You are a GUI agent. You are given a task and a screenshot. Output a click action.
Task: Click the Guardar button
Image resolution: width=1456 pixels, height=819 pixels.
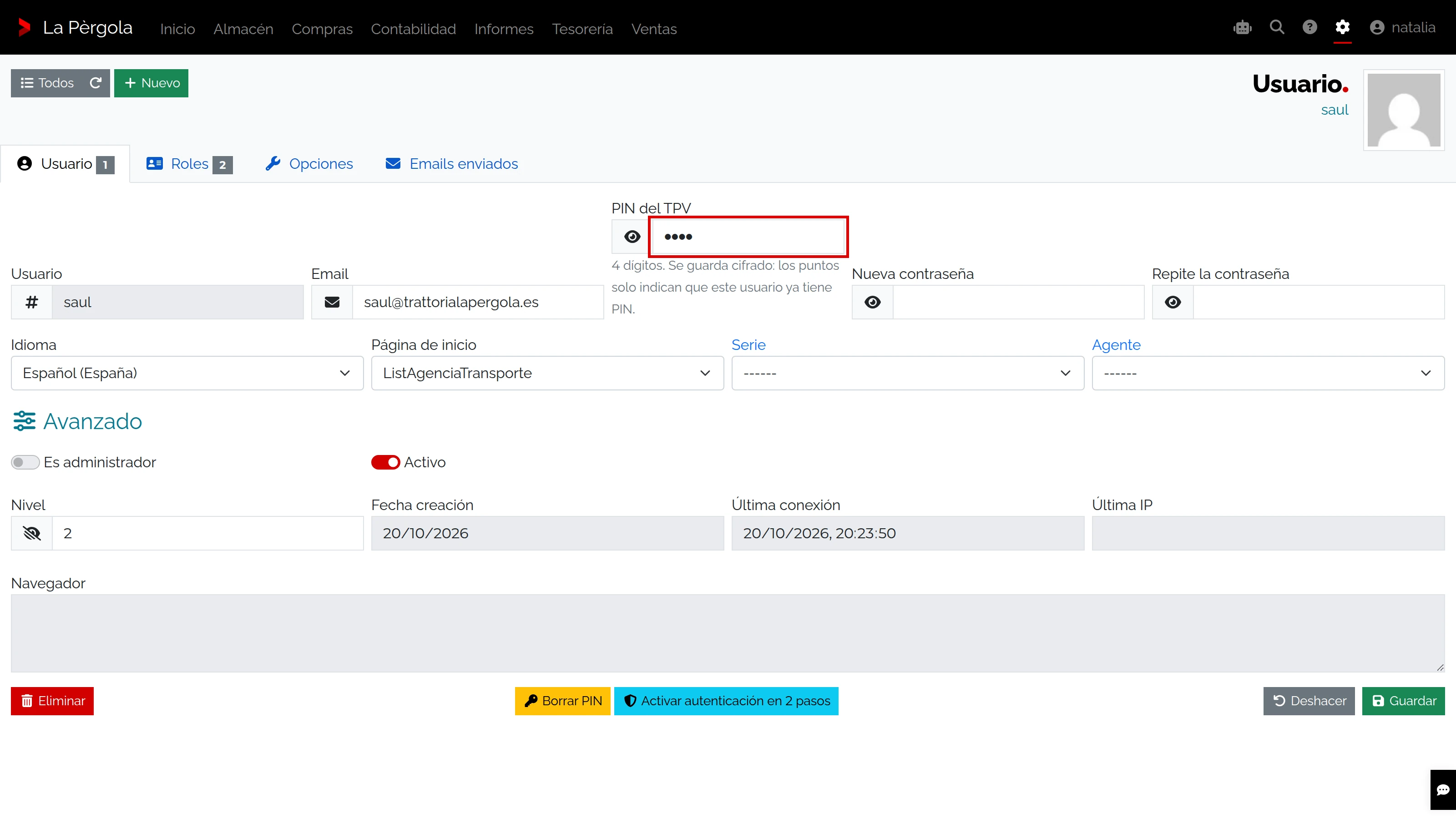click(1403, 701)
